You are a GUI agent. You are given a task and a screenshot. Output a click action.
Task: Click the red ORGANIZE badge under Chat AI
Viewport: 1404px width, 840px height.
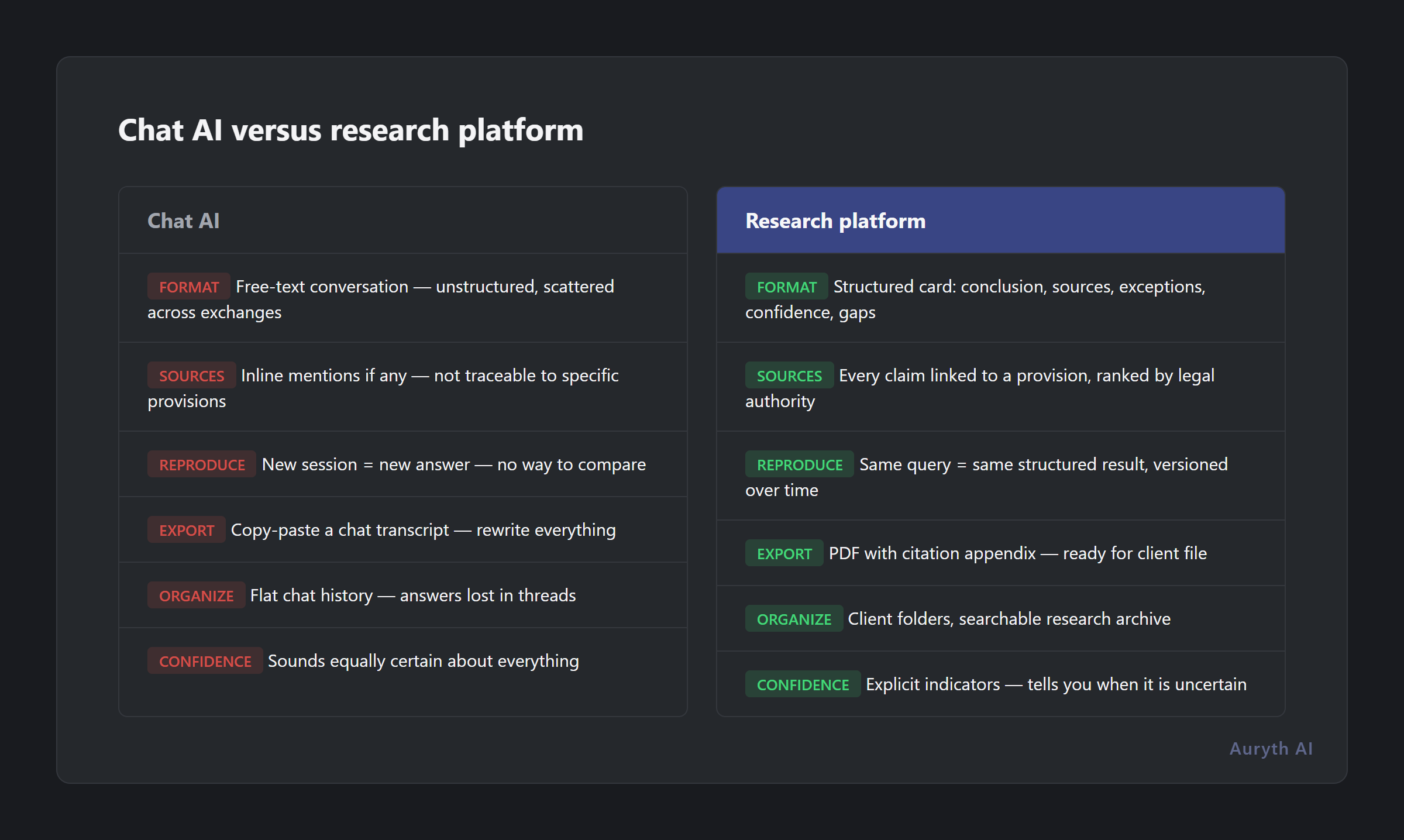pos(196,595)
